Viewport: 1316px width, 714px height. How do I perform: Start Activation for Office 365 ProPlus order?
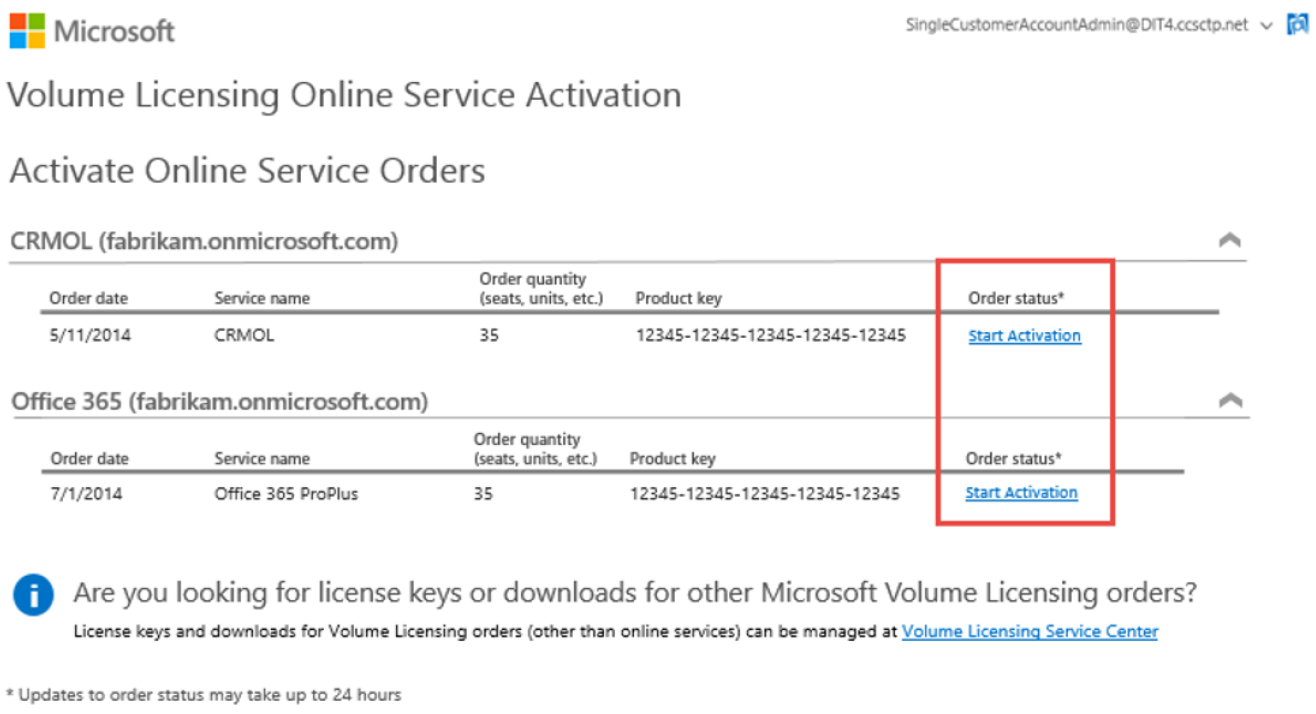[1021, 492]
